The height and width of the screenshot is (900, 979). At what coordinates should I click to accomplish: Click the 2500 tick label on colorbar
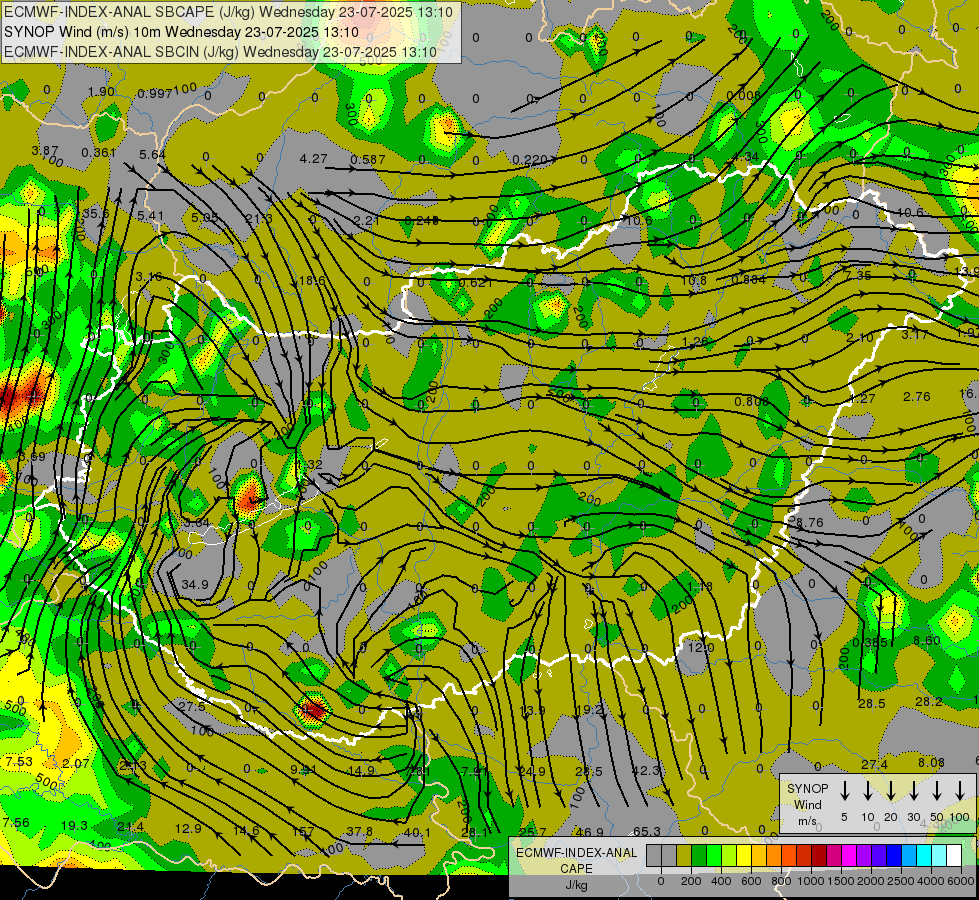[x=901, y=881]
